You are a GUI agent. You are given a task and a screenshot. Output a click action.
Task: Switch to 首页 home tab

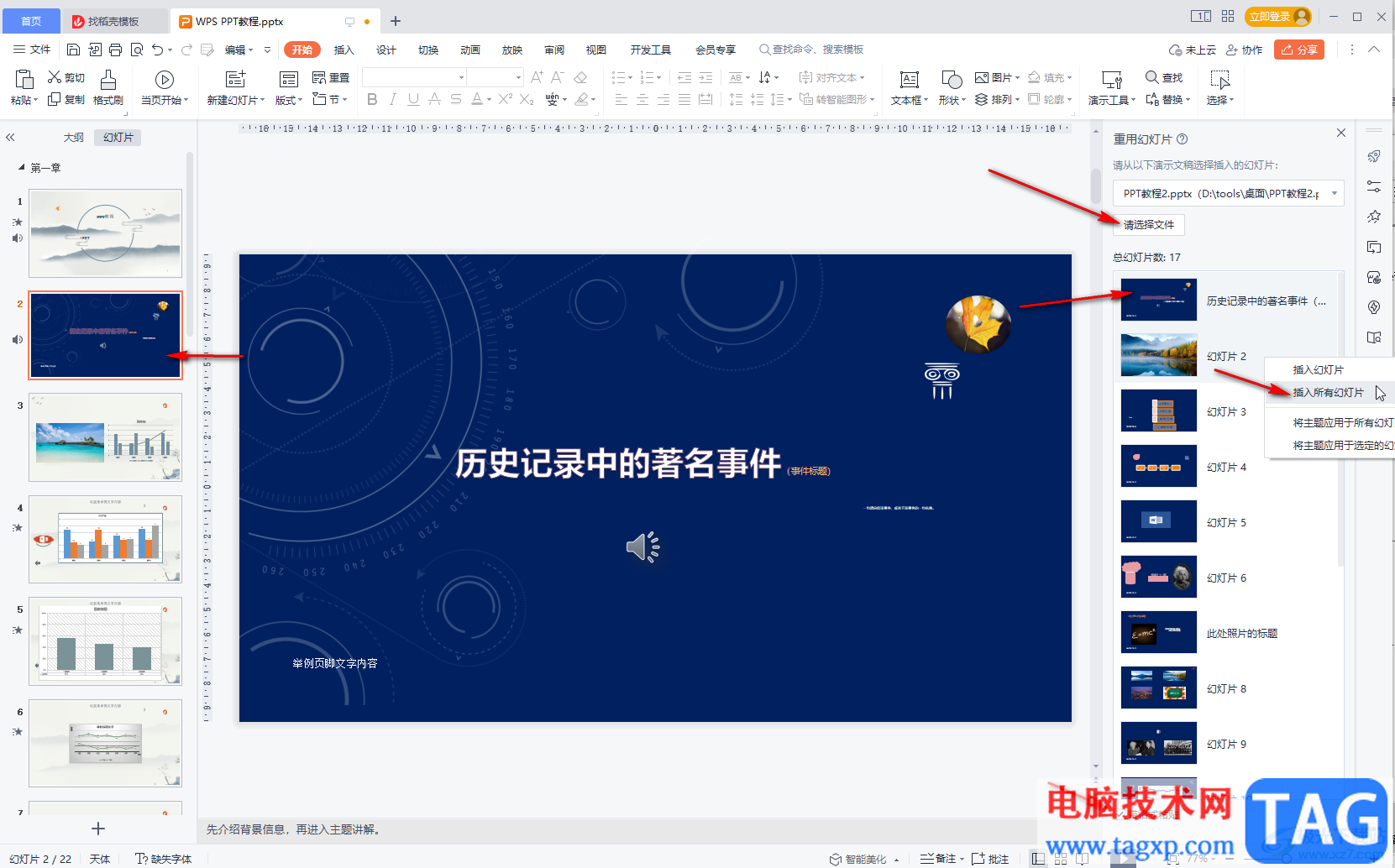(31, 21)
